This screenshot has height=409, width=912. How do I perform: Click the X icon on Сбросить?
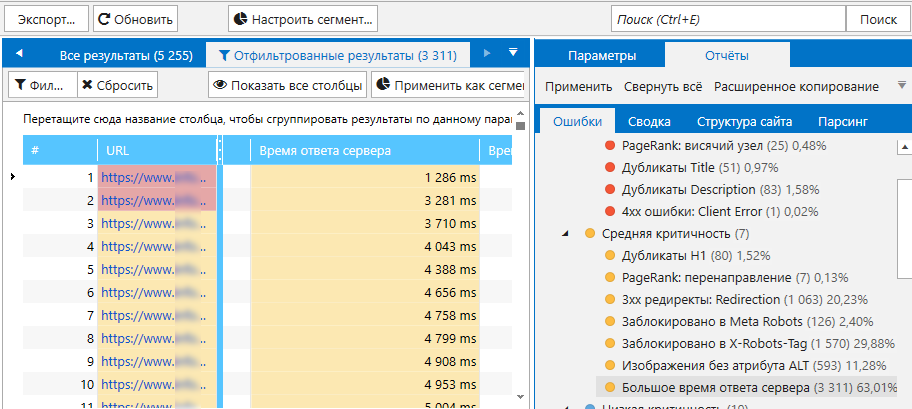(88, 86)
